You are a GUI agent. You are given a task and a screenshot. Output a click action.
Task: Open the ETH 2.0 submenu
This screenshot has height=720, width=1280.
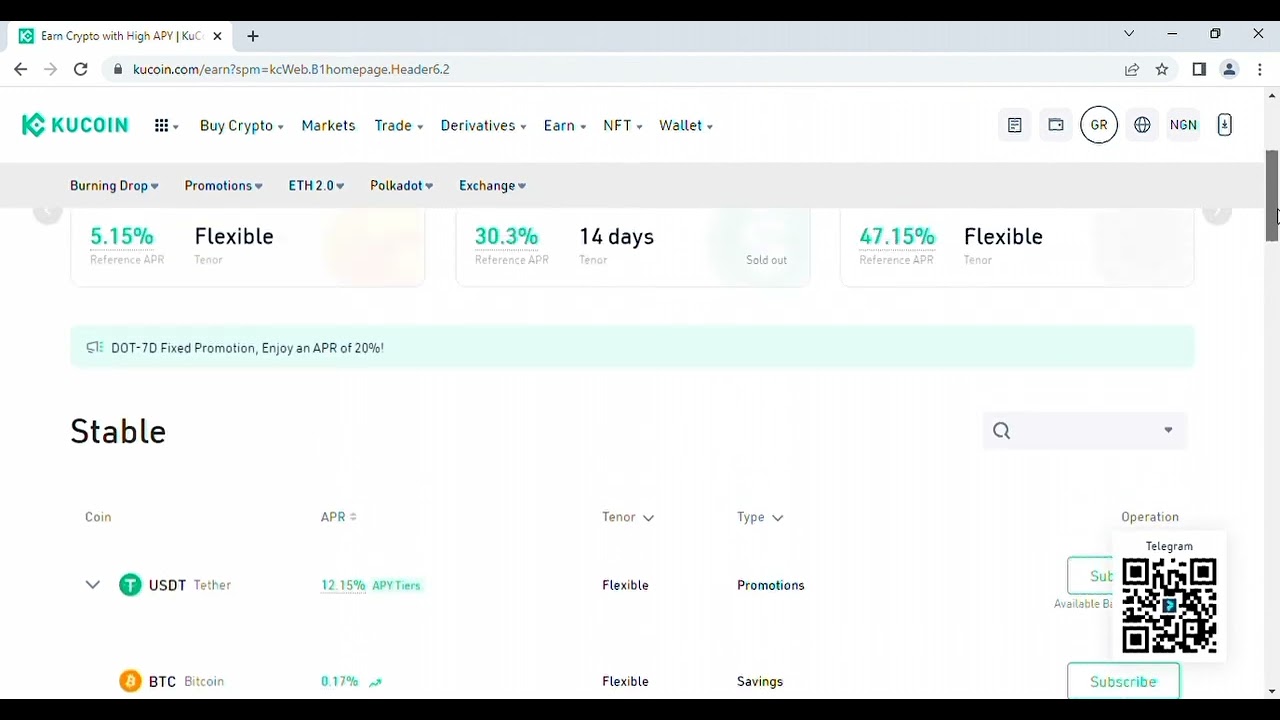pos(317,186)
